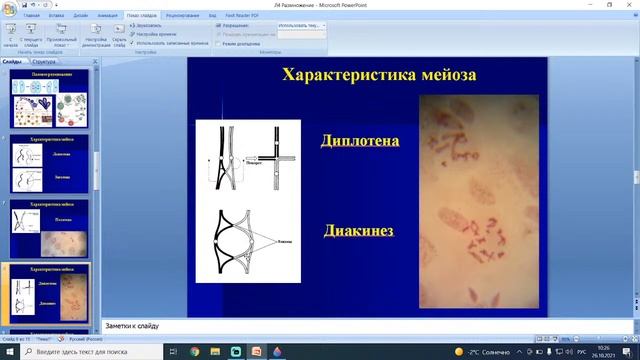640x360 pixels.
Task: Open Customize Quick Access Toolbar dropdown
Action: [56, 5]
